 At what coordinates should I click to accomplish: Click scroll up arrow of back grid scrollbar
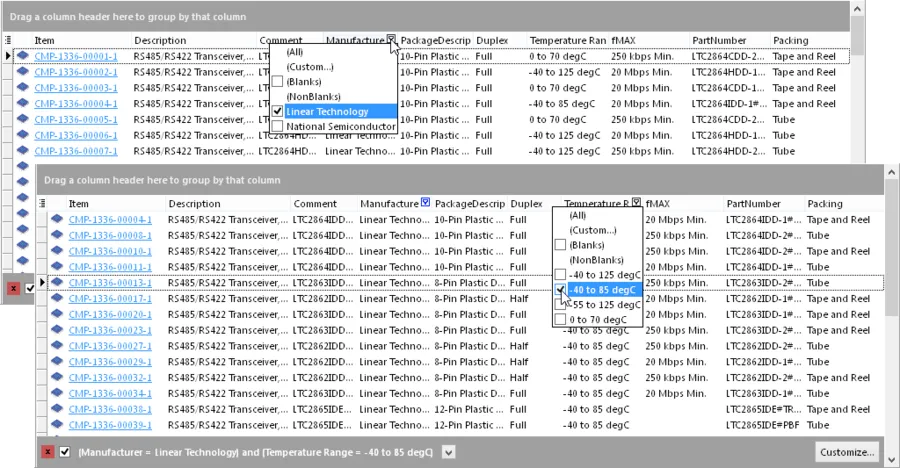857,9
